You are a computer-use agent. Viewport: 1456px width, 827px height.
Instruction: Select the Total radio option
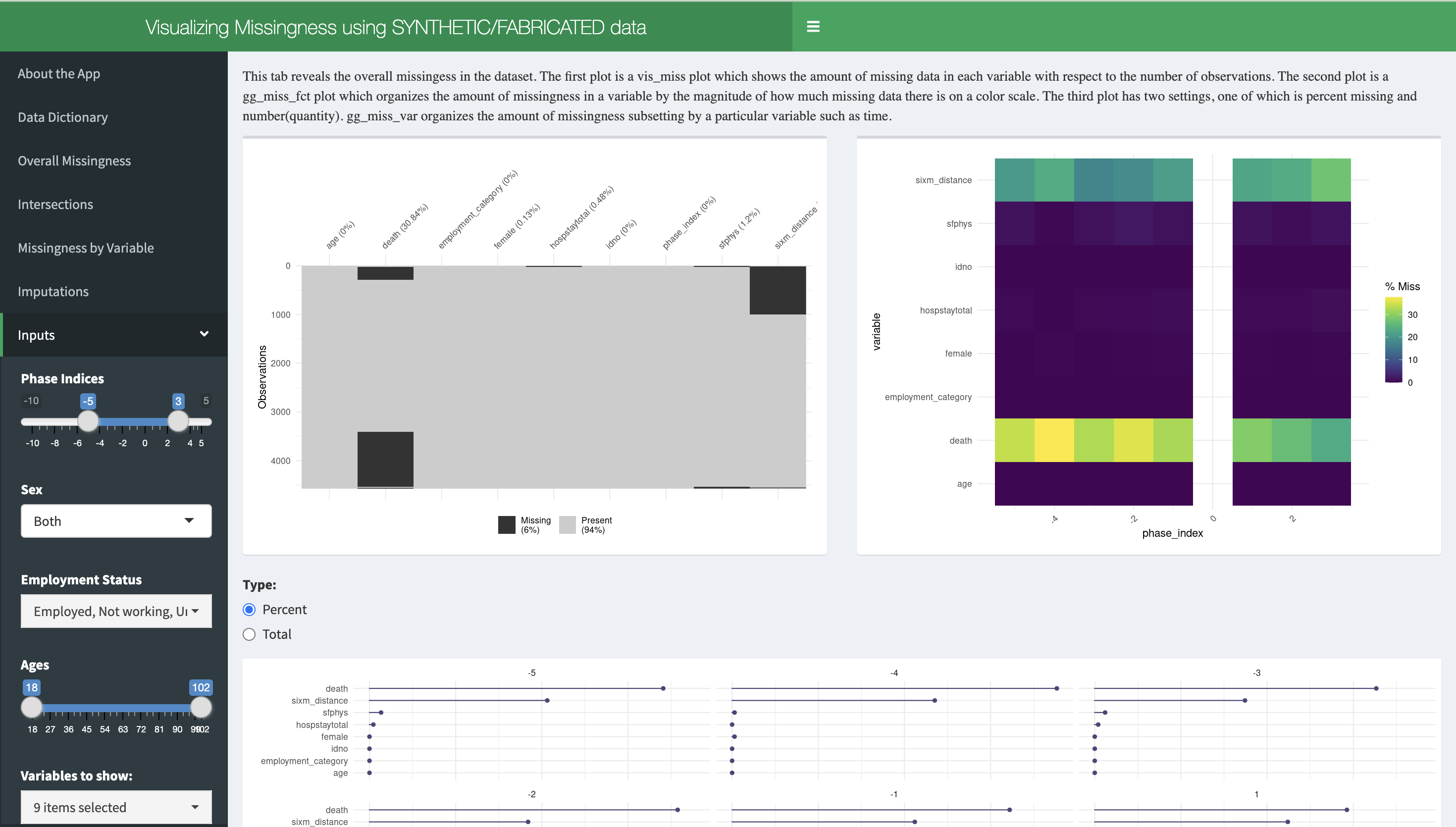pos(249,634)
